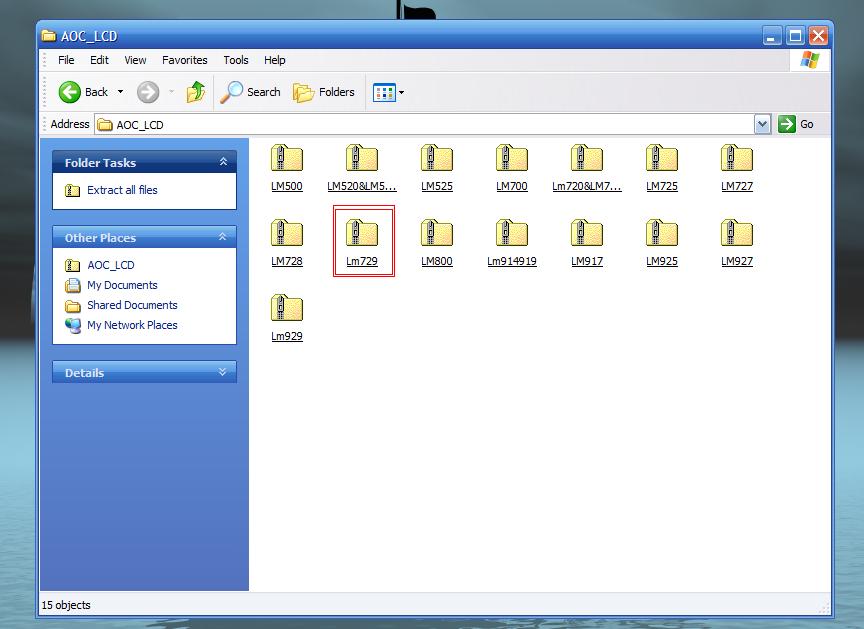Click the AOC_LCD title bar folder icon
This screenshot has width=864, height=629.
click(49, 36)
